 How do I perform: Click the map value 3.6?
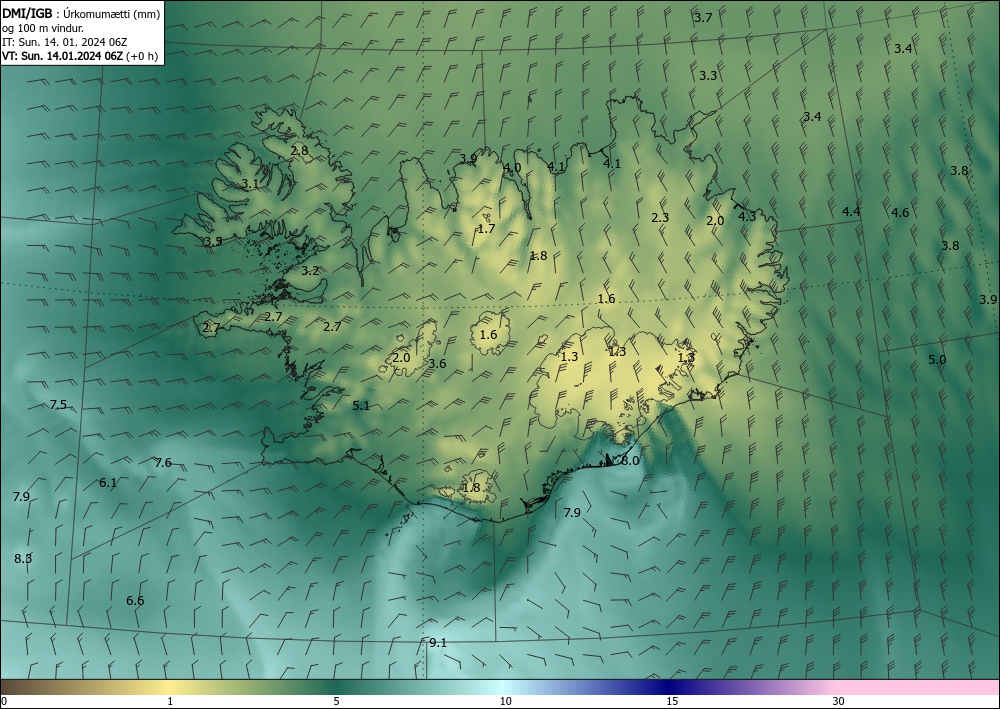(x=437, y=364)
